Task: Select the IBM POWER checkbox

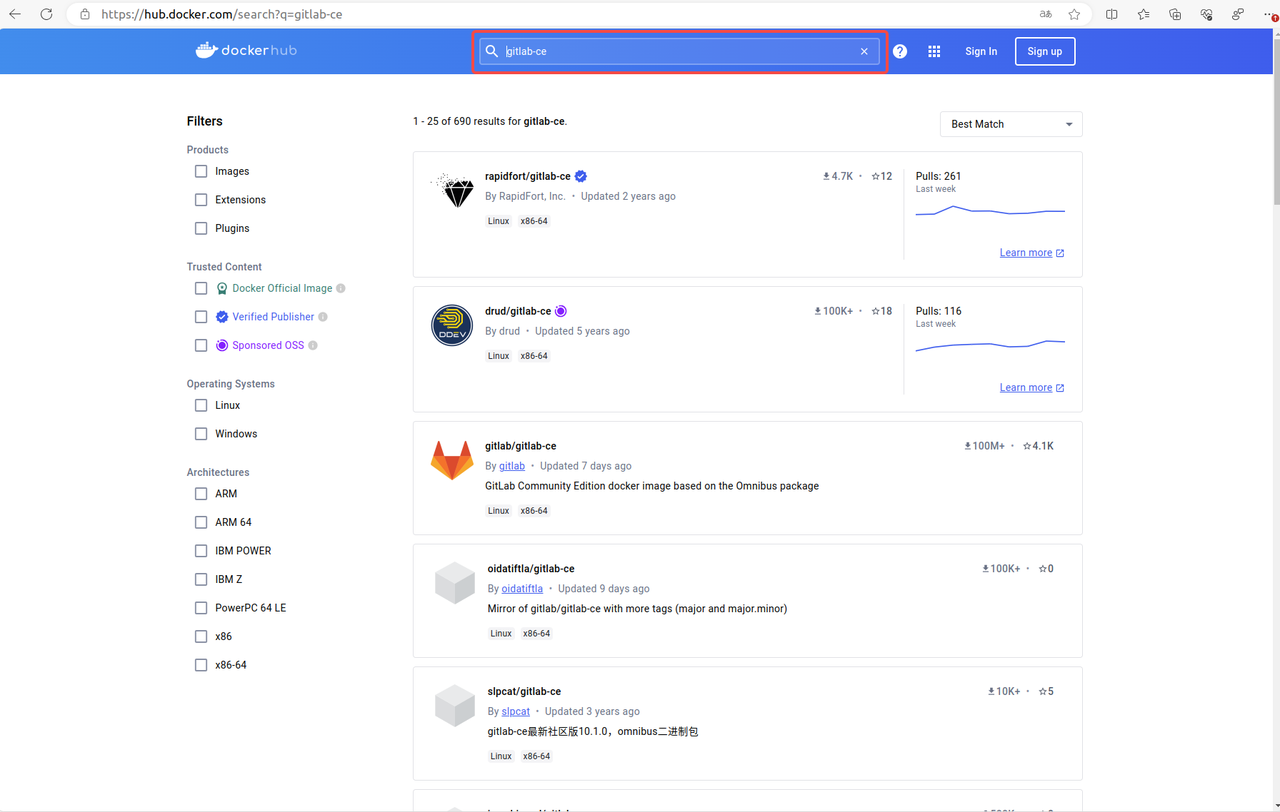Action: 201,551
